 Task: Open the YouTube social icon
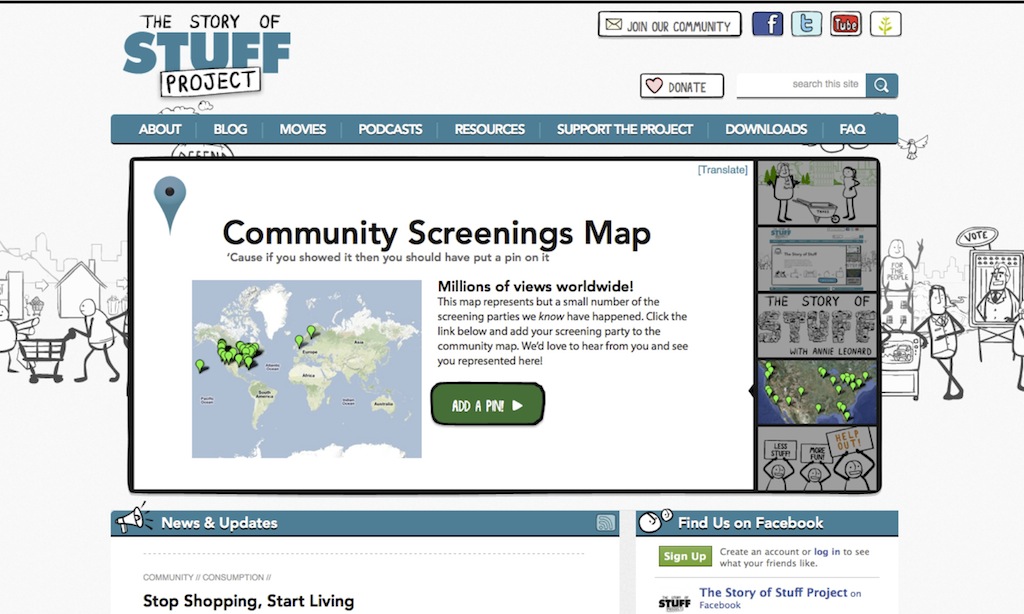tap(846, 24)
